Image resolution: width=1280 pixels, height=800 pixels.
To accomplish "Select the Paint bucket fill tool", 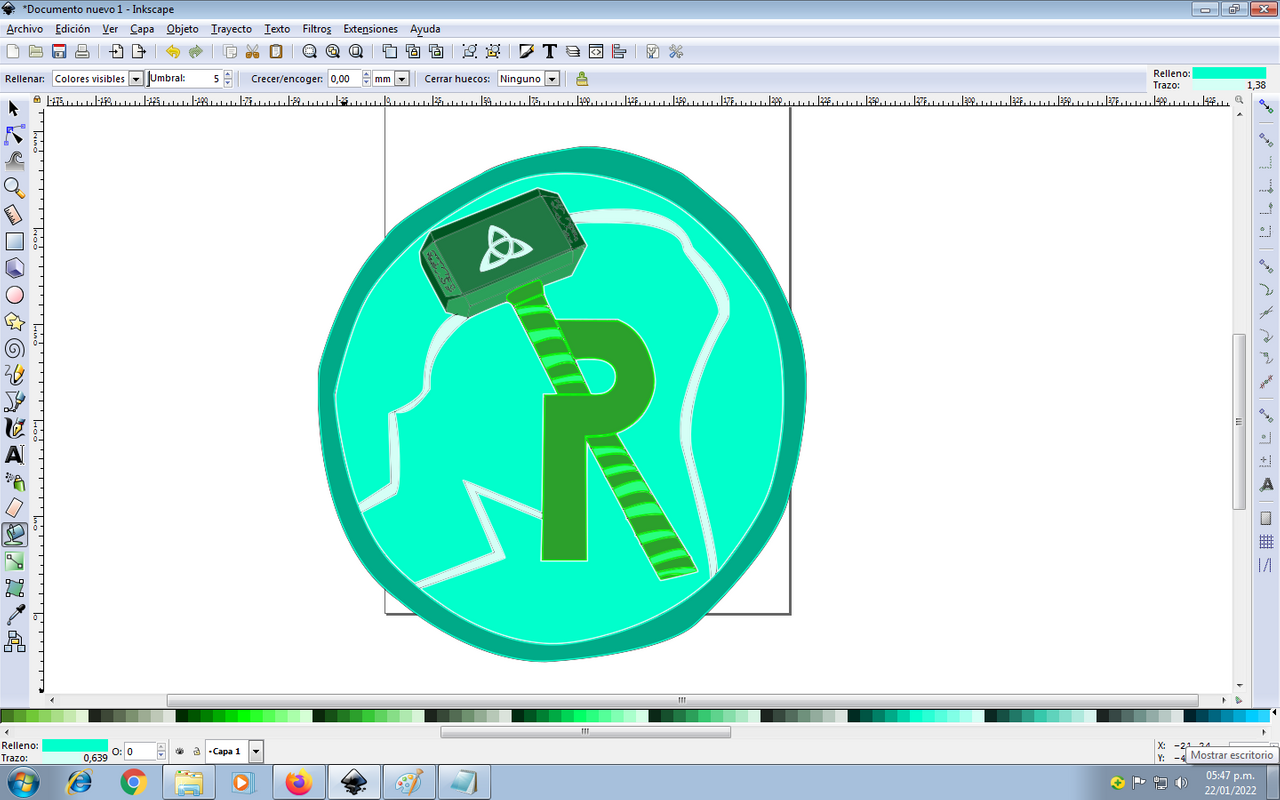I will (x=14, y=535).
